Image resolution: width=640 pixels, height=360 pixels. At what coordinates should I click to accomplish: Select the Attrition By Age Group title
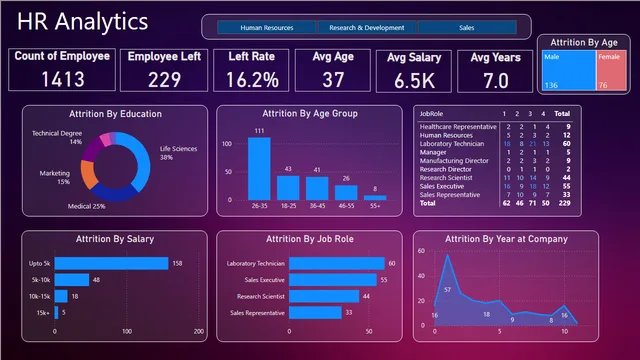pos(310,113)
